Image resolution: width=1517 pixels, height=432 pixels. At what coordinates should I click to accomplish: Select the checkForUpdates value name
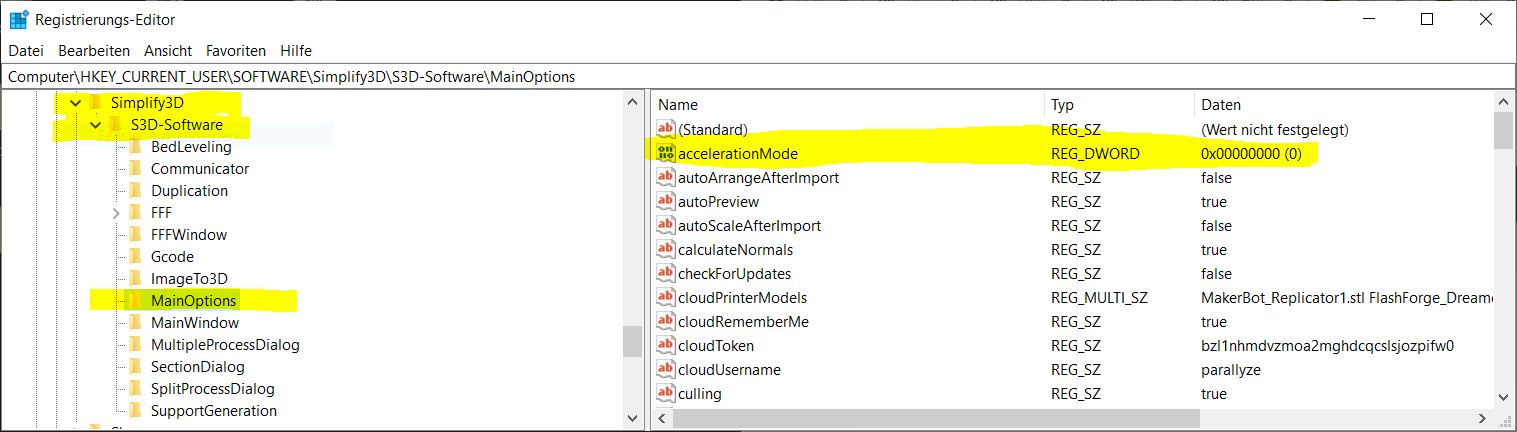(x=734, y=273)
